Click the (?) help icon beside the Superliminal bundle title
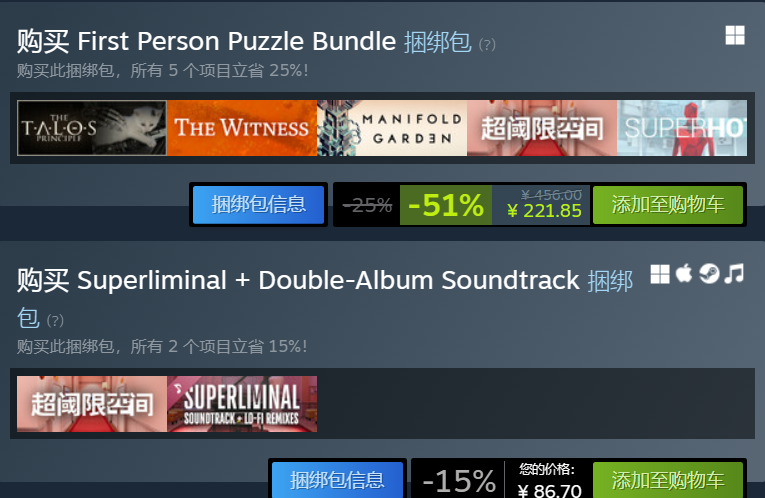Screen dimensions: 765x498 point(55,320)
